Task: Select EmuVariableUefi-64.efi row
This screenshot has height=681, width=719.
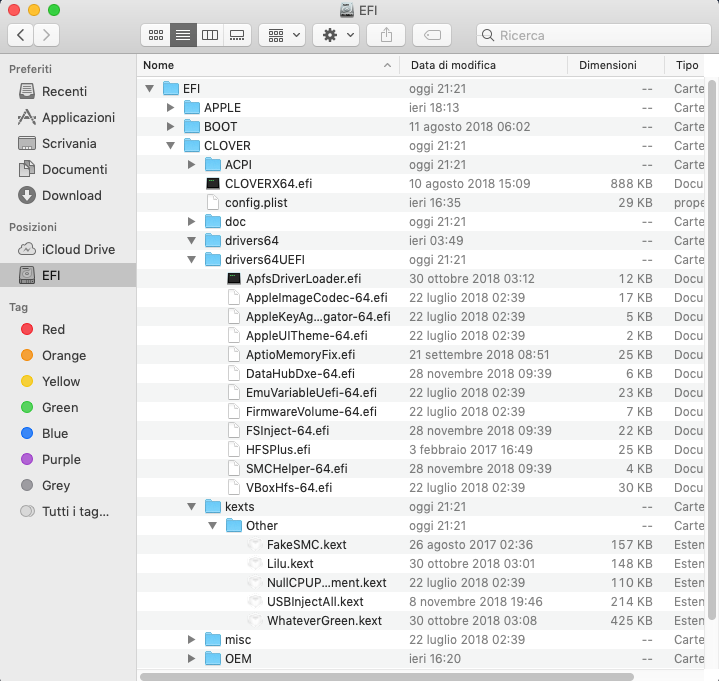Action: (x=420, y=393)
